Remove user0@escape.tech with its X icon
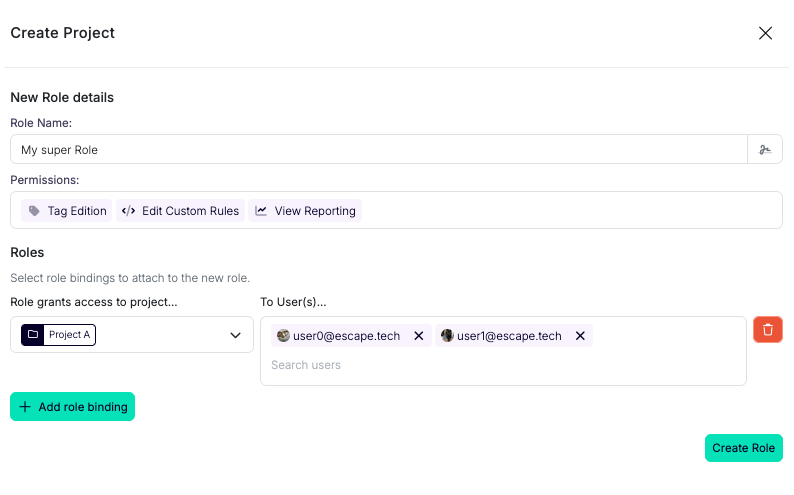Screen dimensions: 794x495 coord(419,336)
